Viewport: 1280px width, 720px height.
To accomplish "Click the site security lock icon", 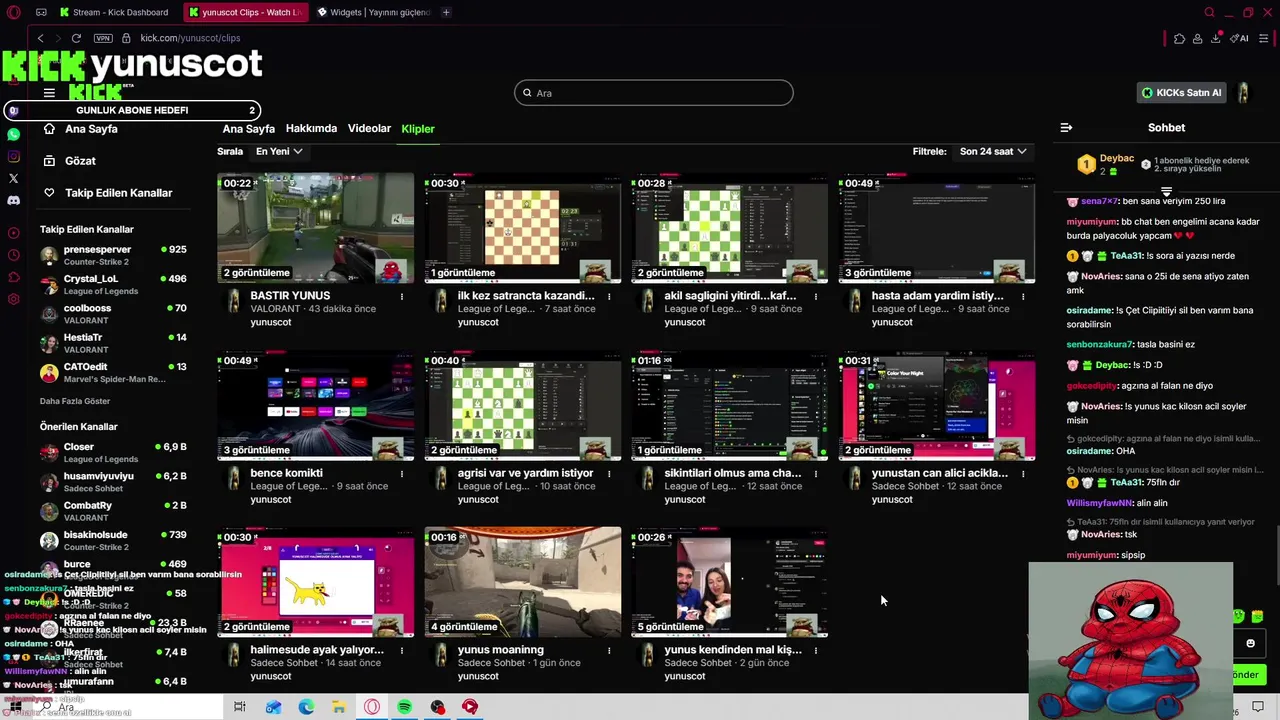I will point(126,38).
